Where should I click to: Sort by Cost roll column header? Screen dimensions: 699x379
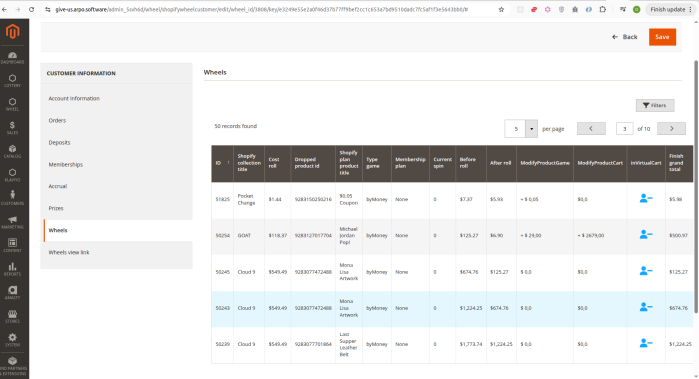point(277,163)
